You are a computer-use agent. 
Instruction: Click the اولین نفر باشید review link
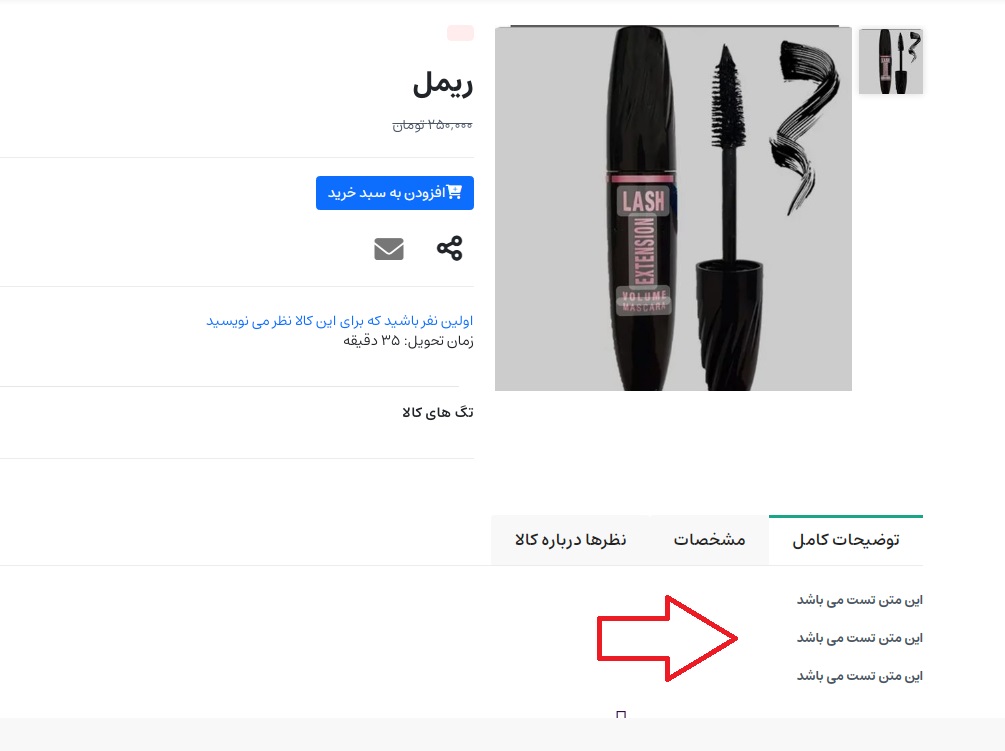click(x=340, y=320)
